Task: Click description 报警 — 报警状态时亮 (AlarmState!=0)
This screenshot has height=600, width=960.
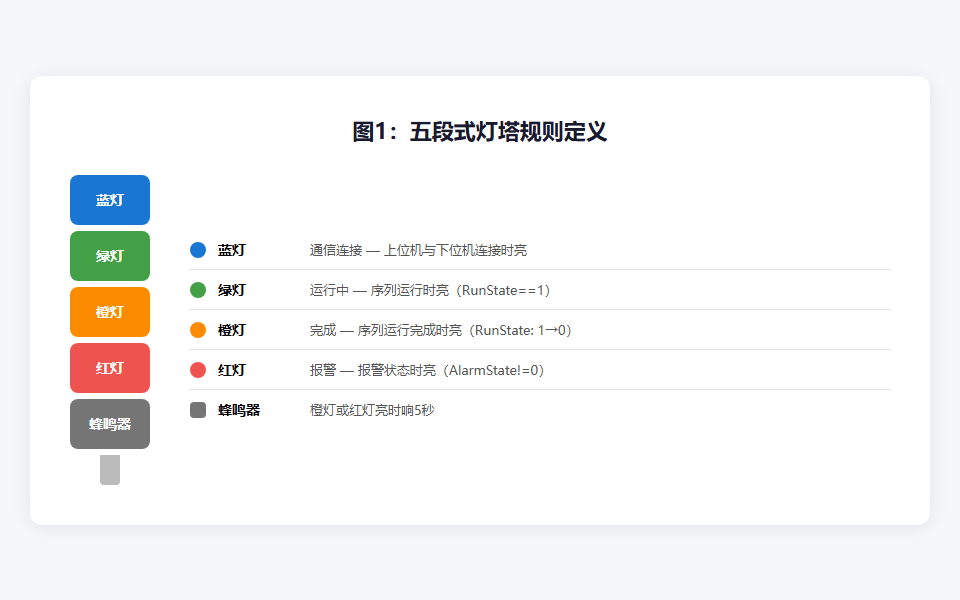Action: click(x=427, y=370)
